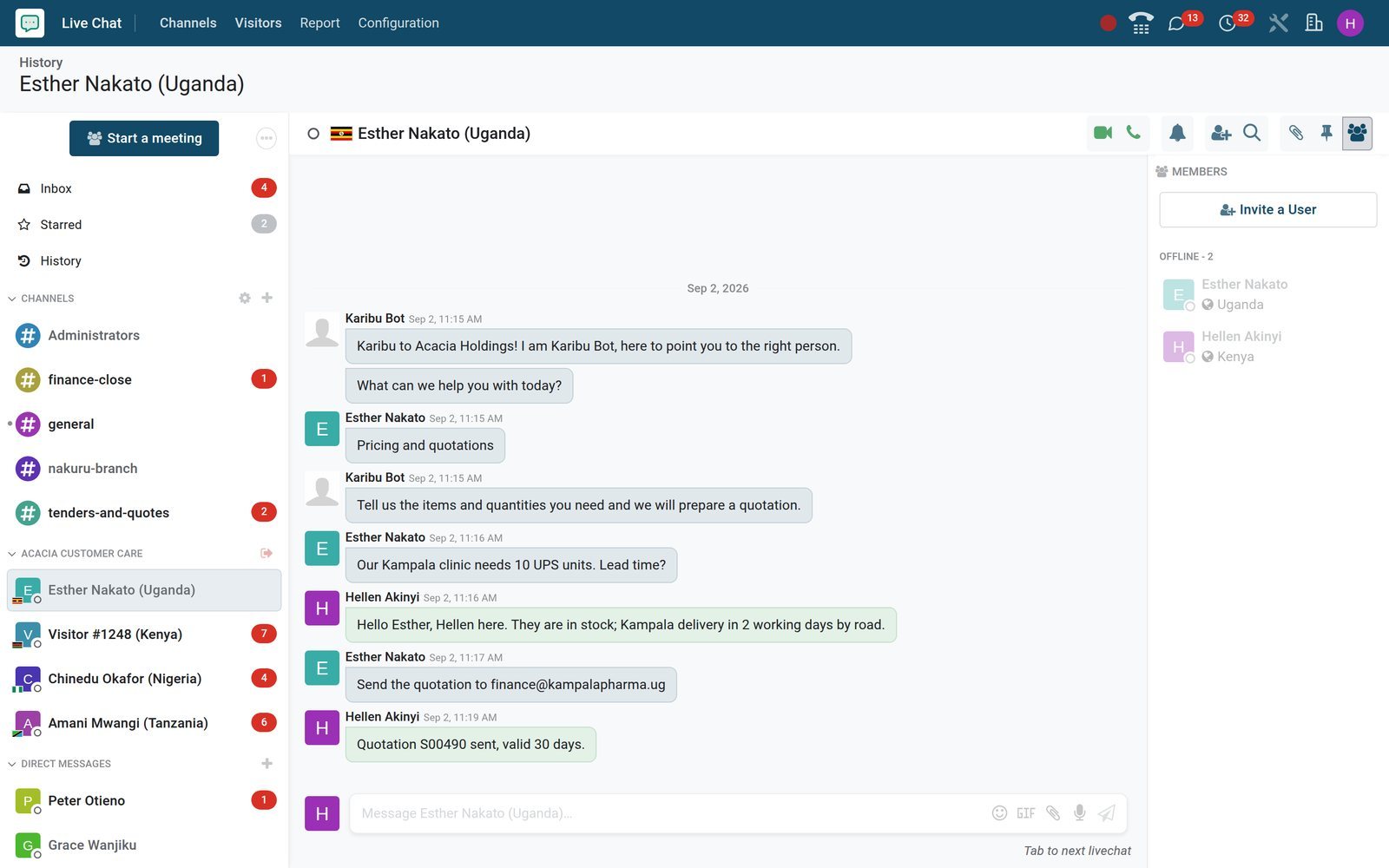Attach a file in the message composer
1389x868 pixels.
click(x=1053, y=813)
